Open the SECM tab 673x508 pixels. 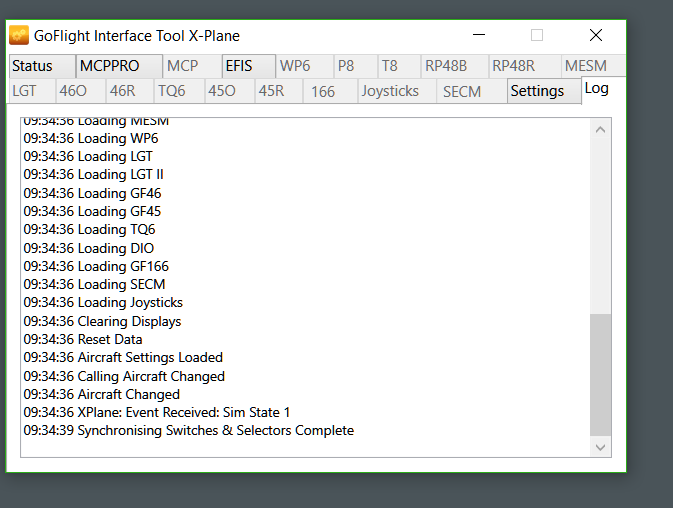coord(462,91)
